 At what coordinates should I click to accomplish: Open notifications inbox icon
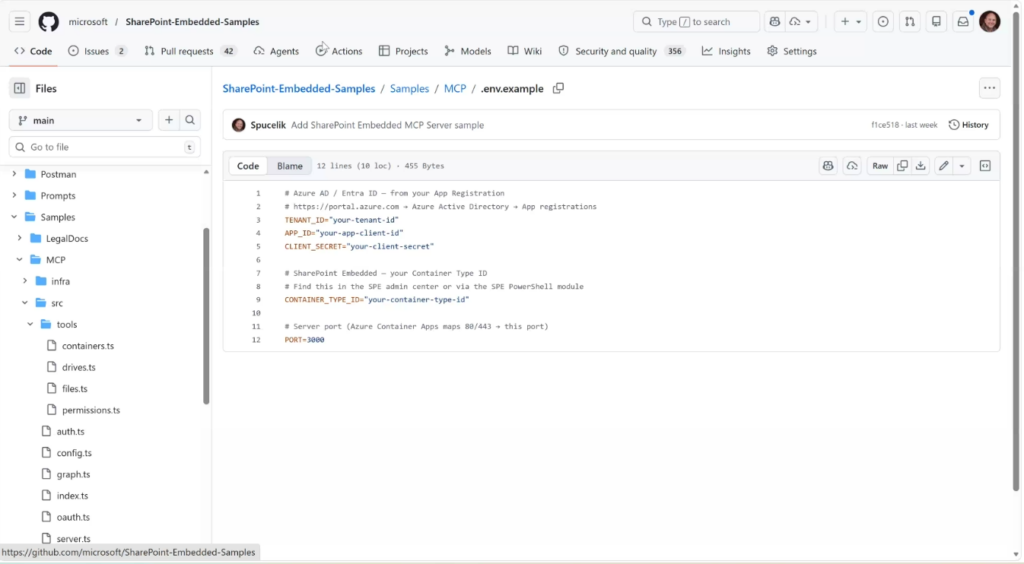(964, 22)
